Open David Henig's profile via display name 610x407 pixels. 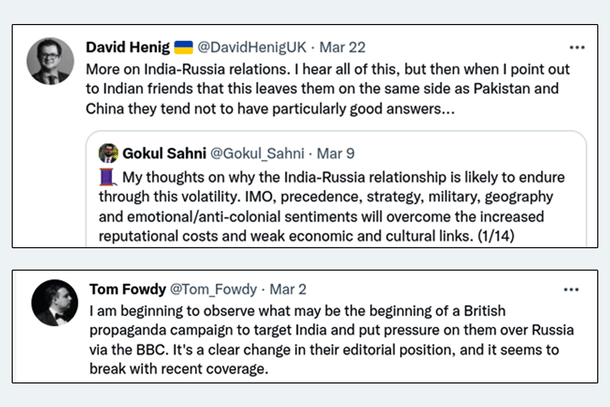(x=128, y=47)
